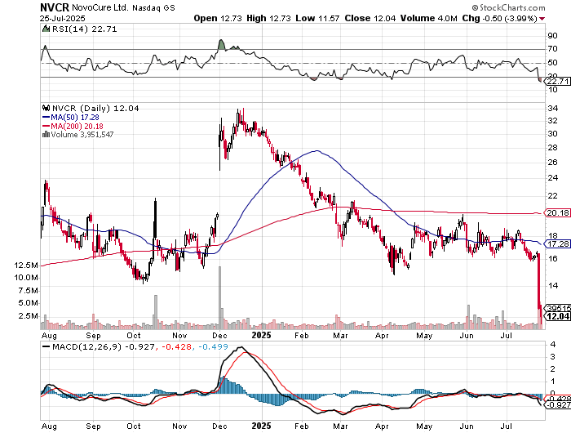
Task: Click the green RSI legend icon
Action: pyautogui.click(x=46, y=29)
